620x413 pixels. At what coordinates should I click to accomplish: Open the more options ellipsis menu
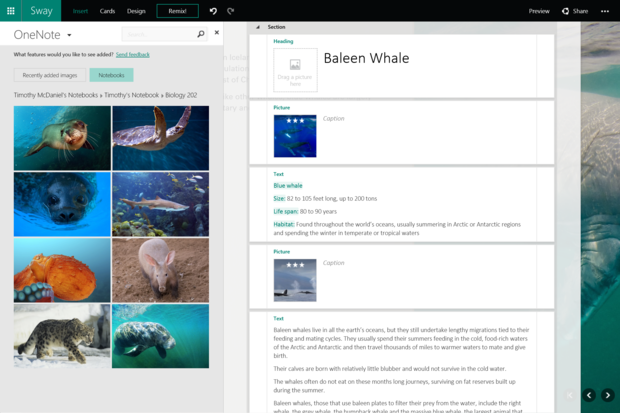click(605, 11)
